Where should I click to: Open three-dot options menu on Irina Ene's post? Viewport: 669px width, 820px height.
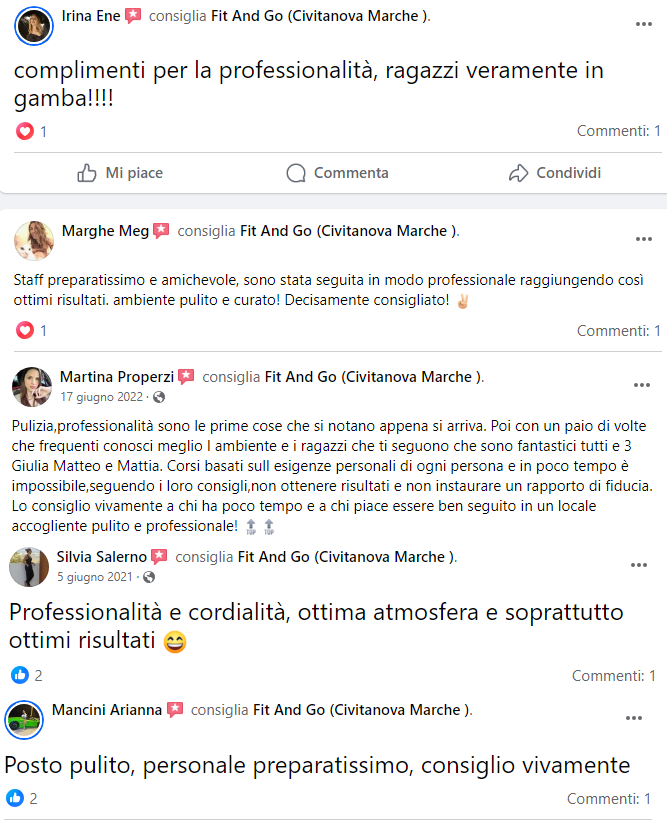[643, 24]
